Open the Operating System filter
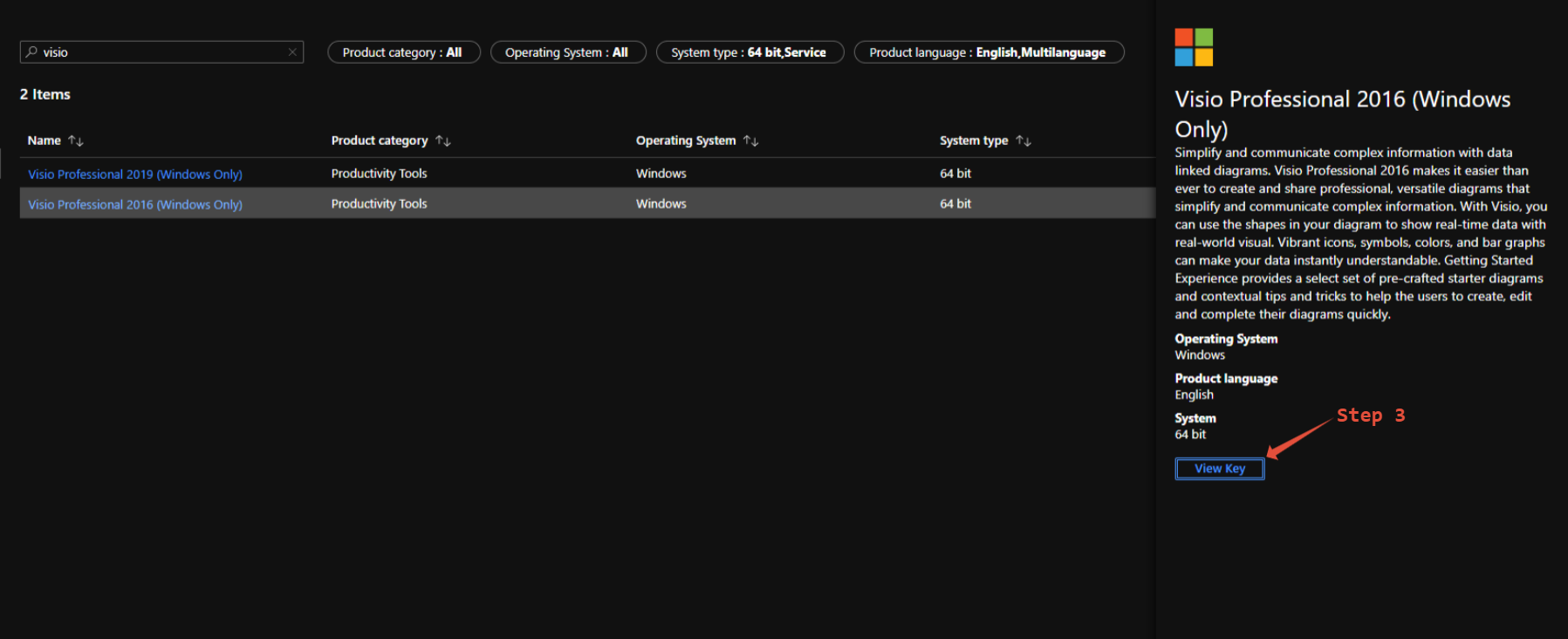This screenshot has height=639, width=1568. pyautogui.click(x=567, y=52)
